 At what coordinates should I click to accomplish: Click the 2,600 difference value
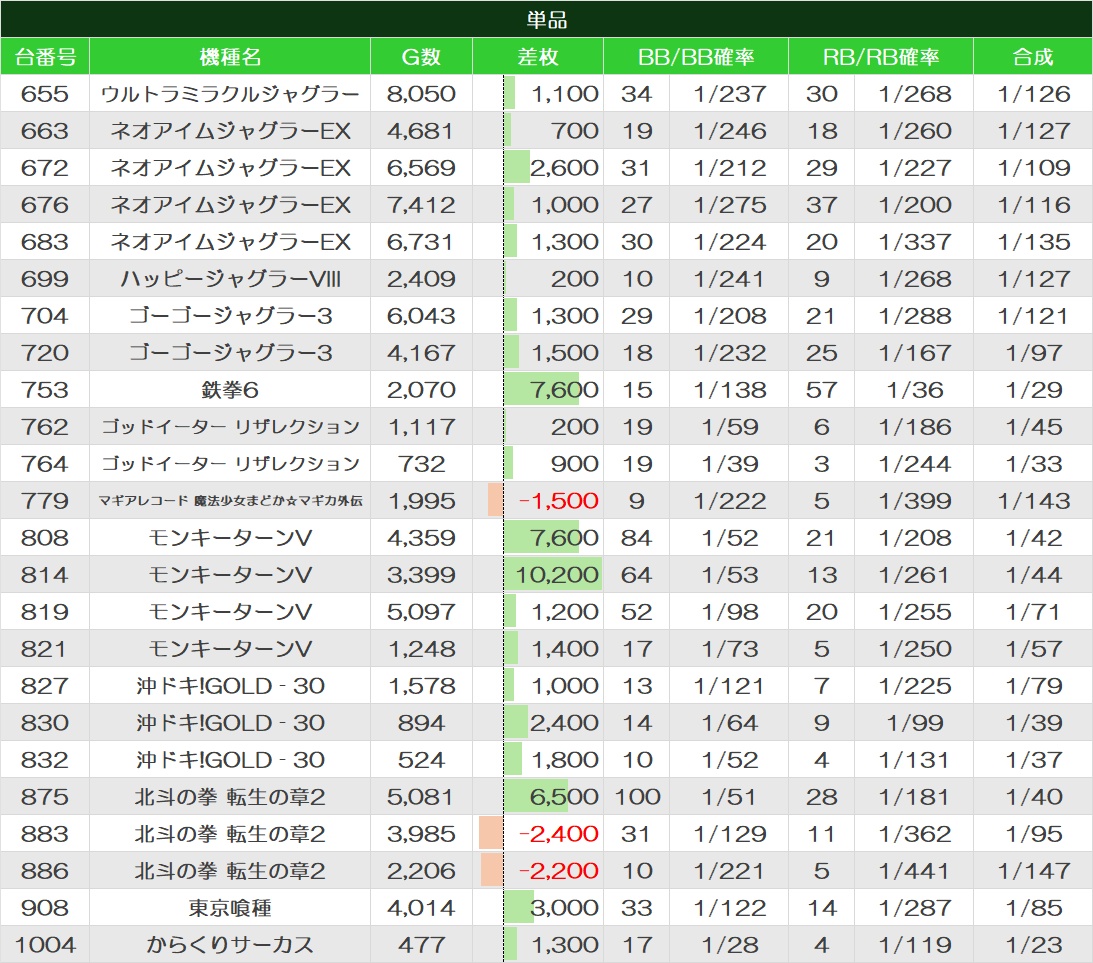coord(564,168)
